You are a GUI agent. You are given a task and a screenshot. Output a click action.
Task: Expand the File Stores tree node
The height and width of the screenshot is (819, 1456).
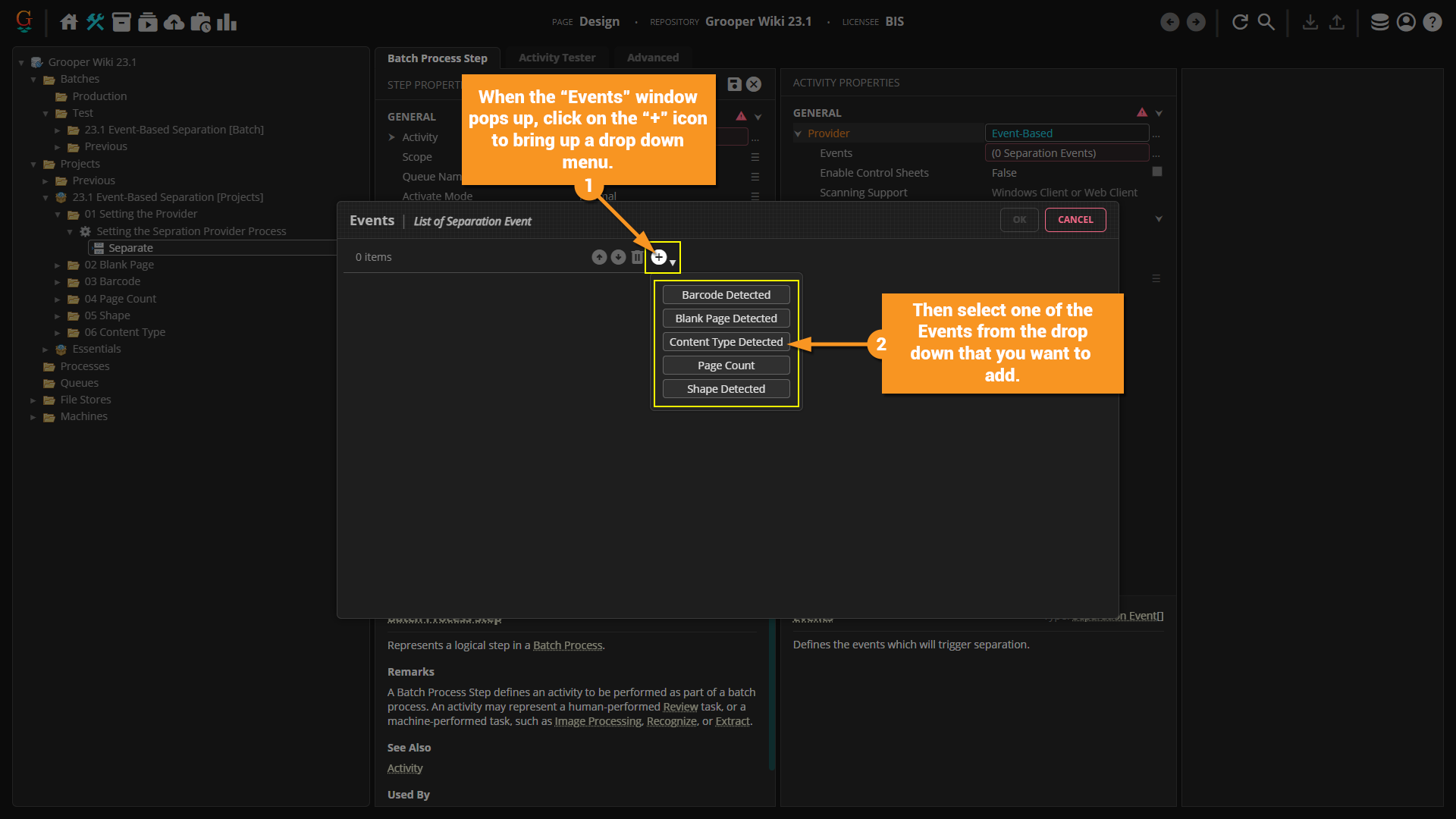click(x=33, y=400)
